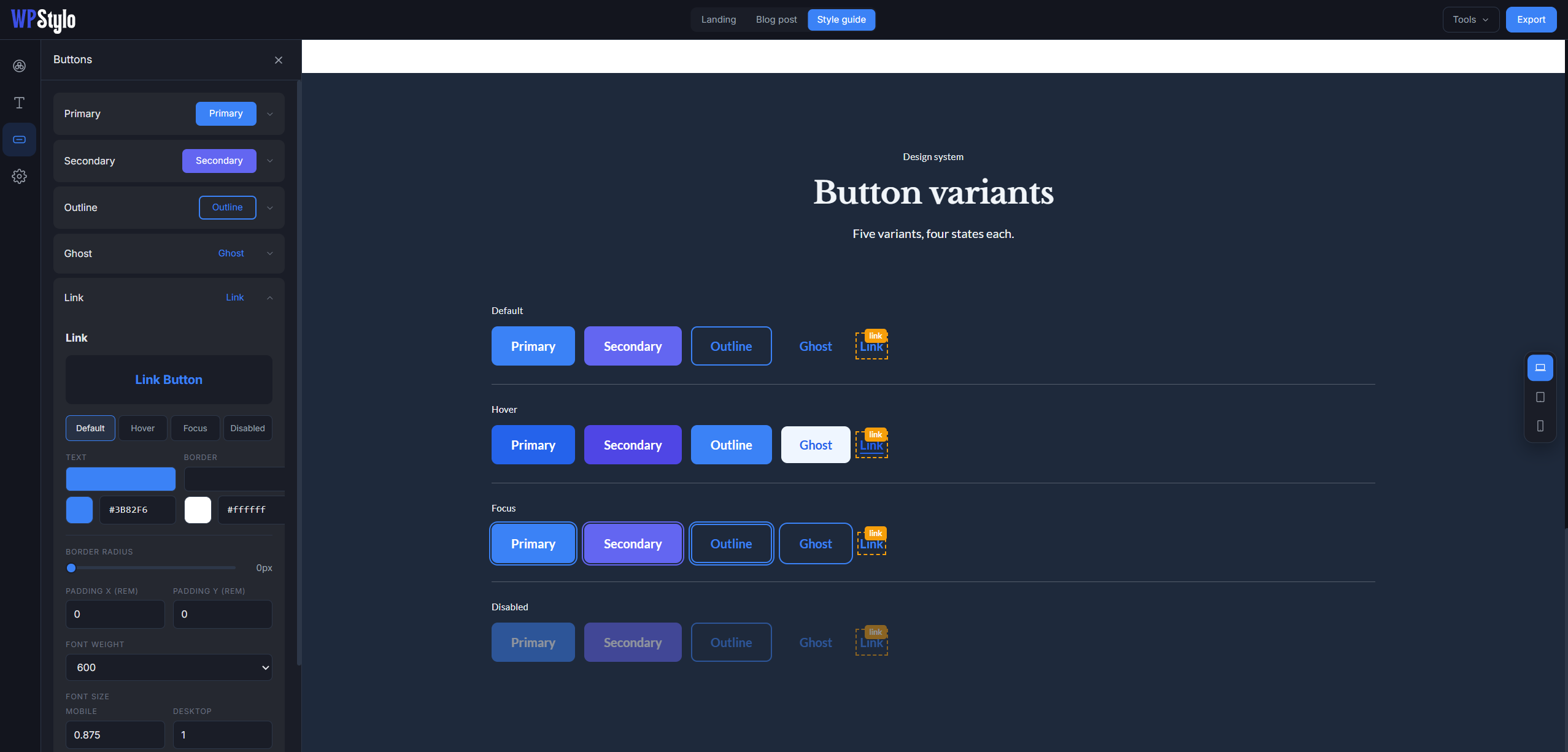Select the Style guide tab
This screenshot has height=752, width=1568.
pos(841,20)
